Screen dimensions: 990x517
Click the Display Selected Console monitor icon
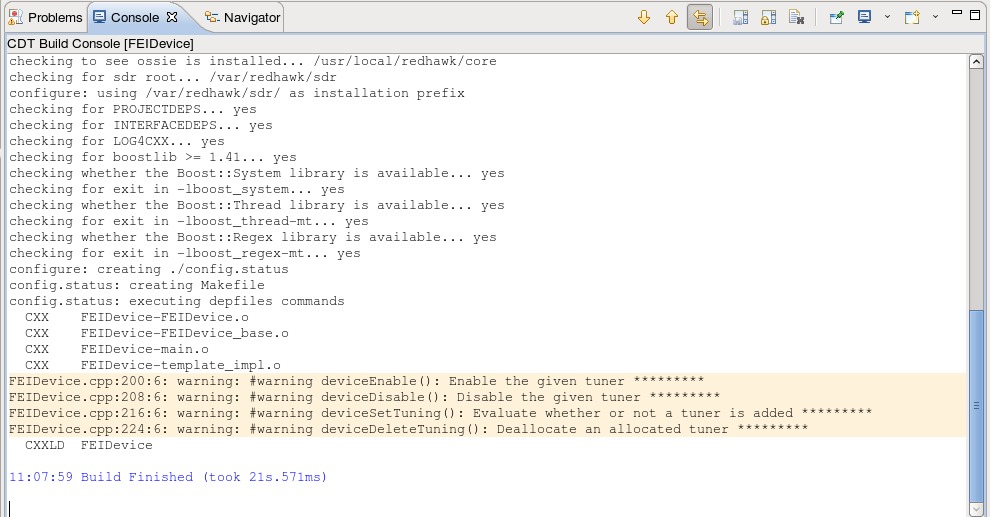click(x=865, y=17)
